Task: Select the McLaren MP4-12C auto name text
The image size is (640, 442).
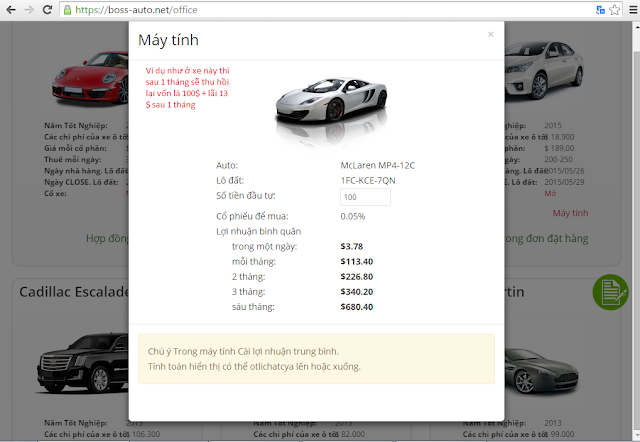Action: coord(378,165)
